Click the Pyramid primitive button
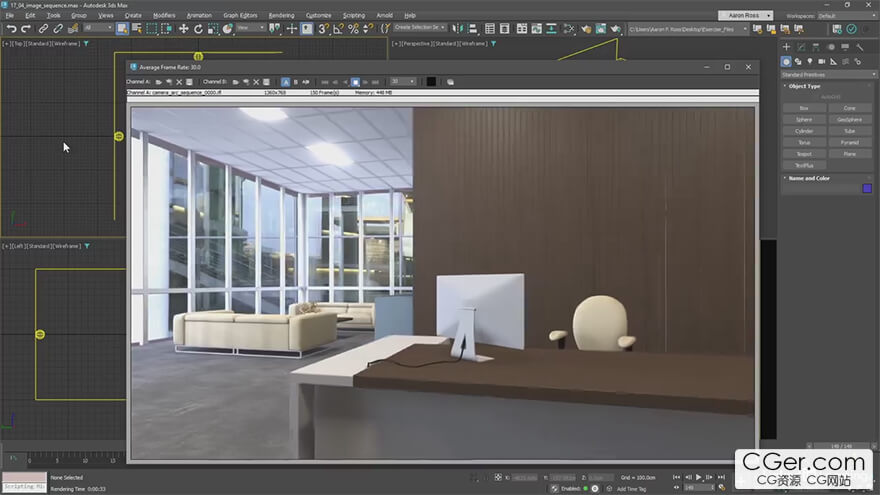The height and width of the screenshot is (495, 880). tap(849, 143)
